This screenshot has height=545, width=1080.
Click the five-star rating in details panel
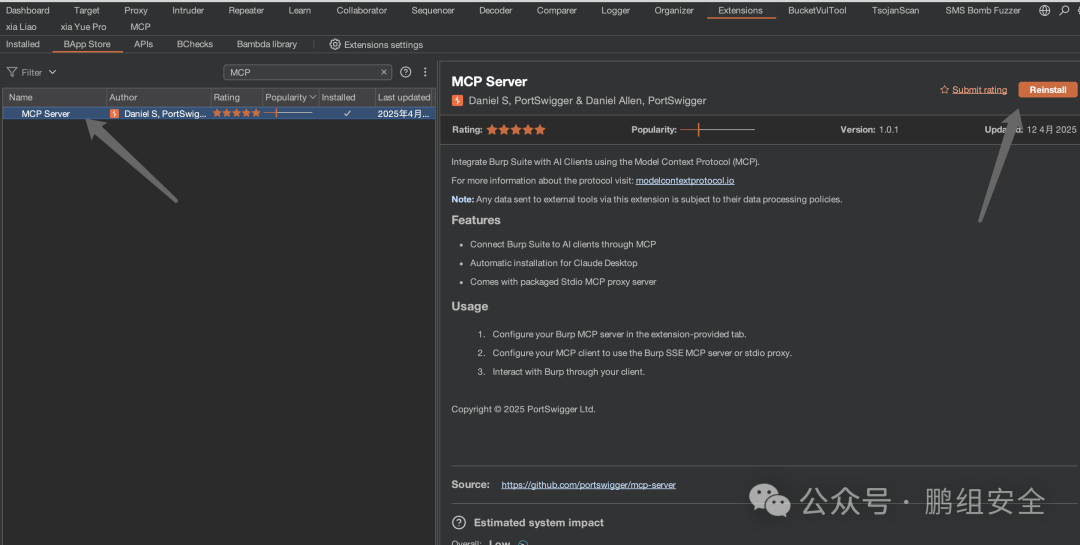tap(516, 130)
